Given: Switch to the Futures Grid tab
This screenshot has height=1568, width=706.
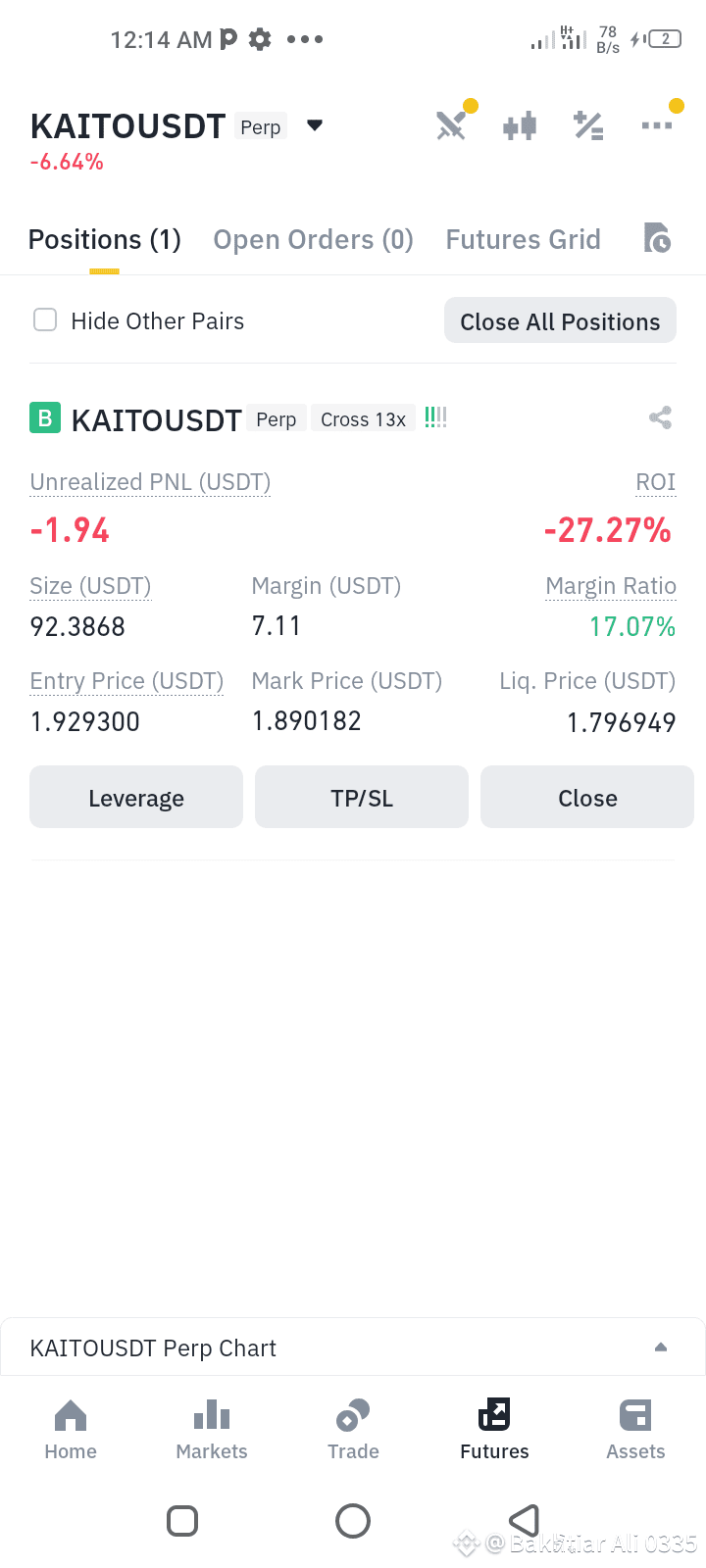Looking at the screenshot, I should tap(524, 240).
